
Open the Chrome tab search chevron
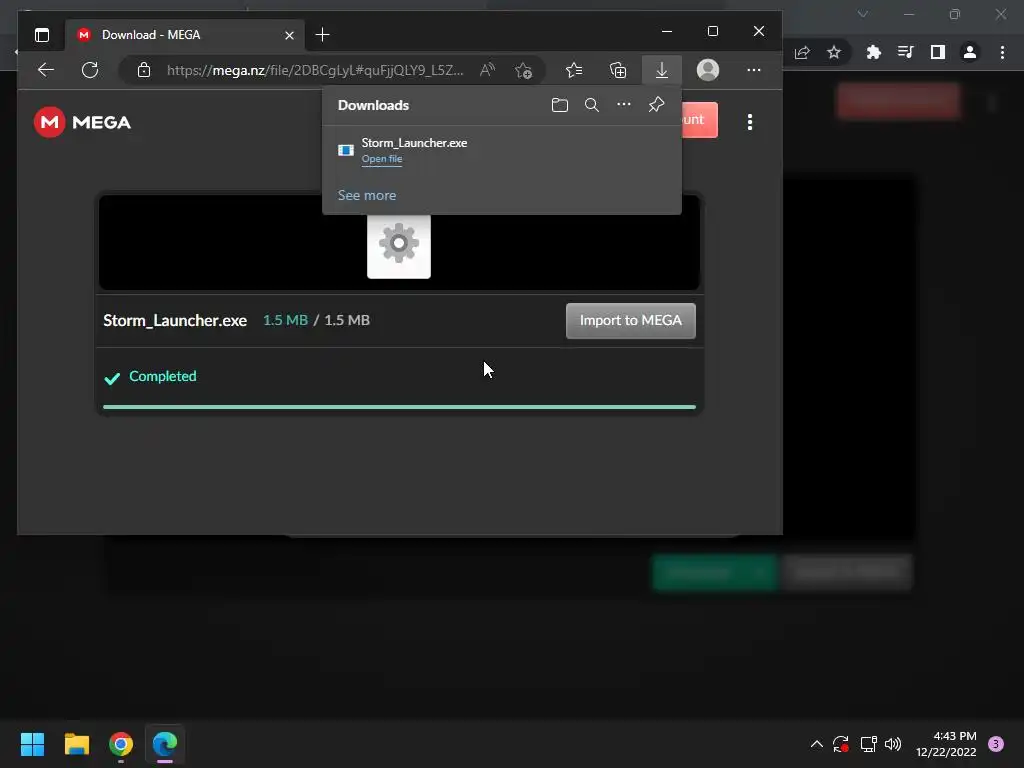pos(863,14)
